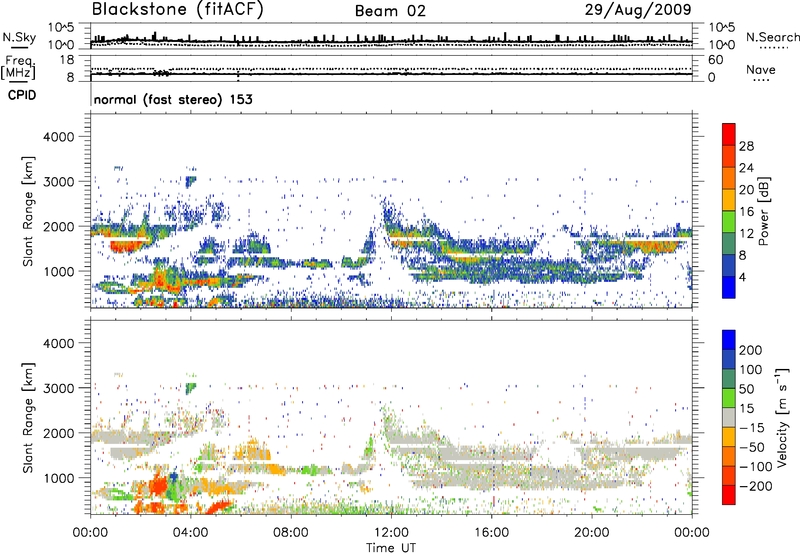Viewport: 800px width, 554px height.
Task: Select the "08:00" time tick label
Action: [291, 533]
